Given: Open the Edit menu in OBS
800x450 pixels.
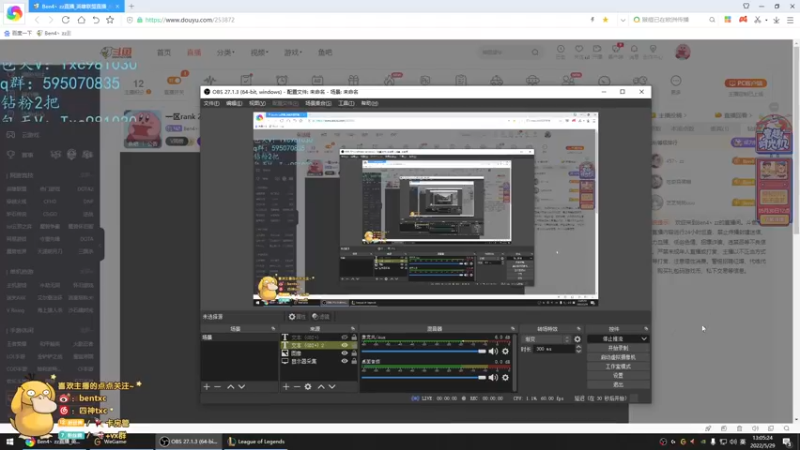Looking at the screenshot, I should pyautogui.click(x=234, y=103).
